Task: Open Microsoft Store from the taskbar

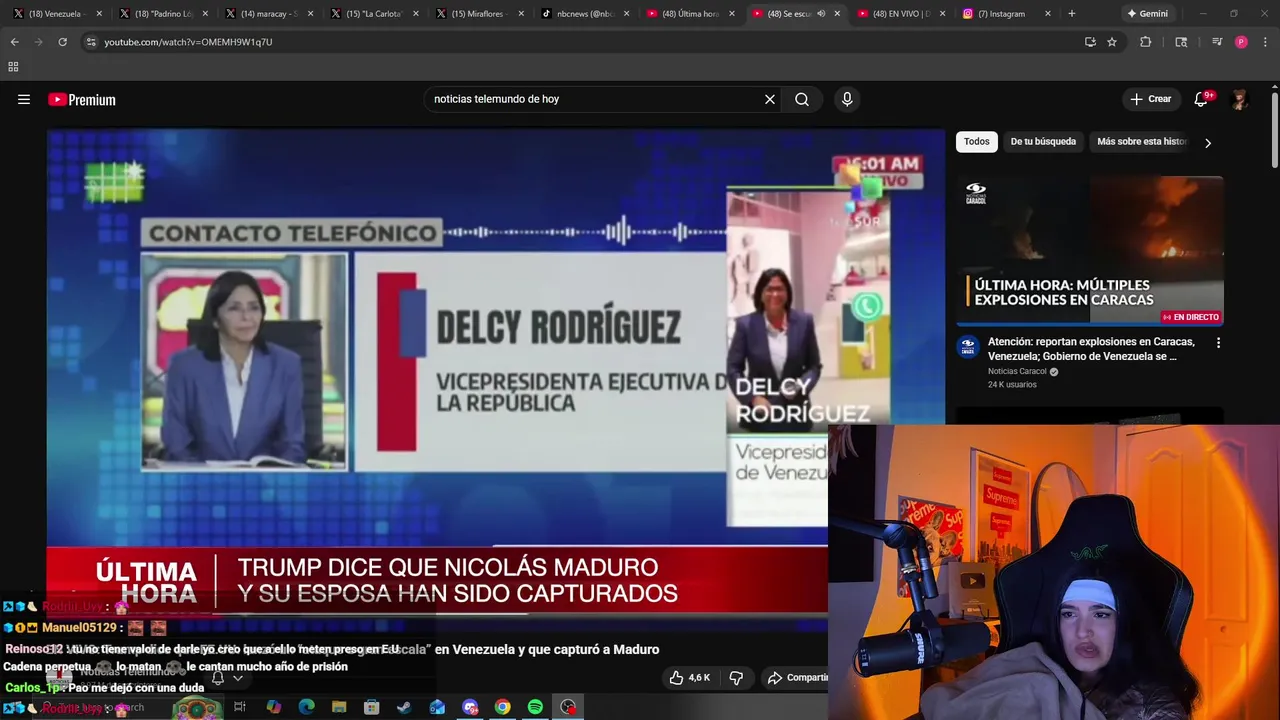Action: [x=372, y=707]
